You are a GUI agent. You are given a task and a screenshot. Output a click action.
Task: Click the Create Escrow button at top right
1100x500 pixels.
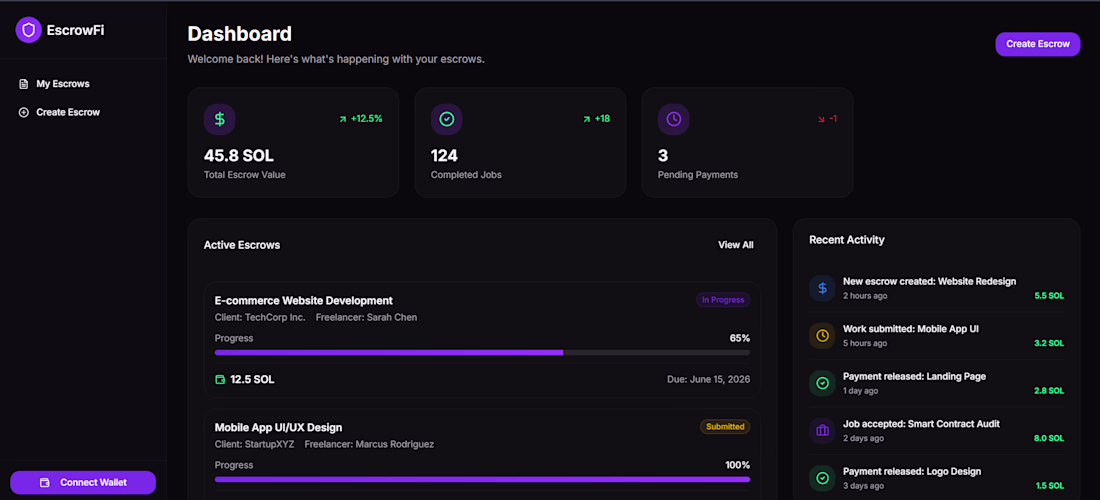point(1038,44)
